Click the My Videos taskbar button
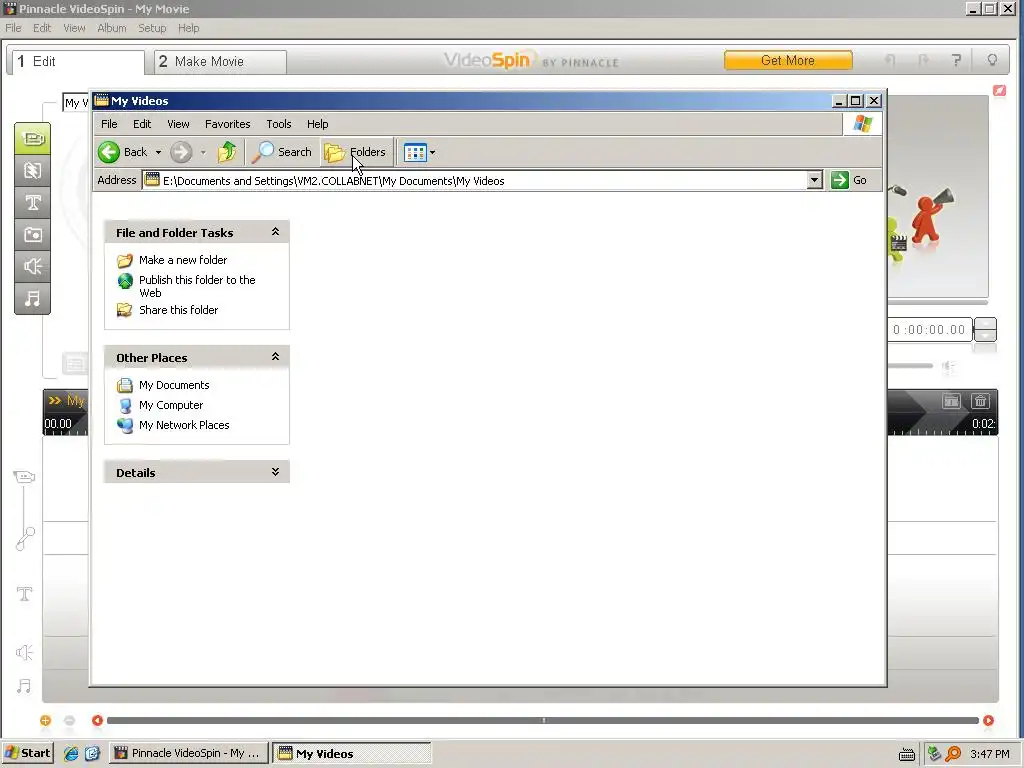This screenshot has width=1024, height=768. coord(351,753)
